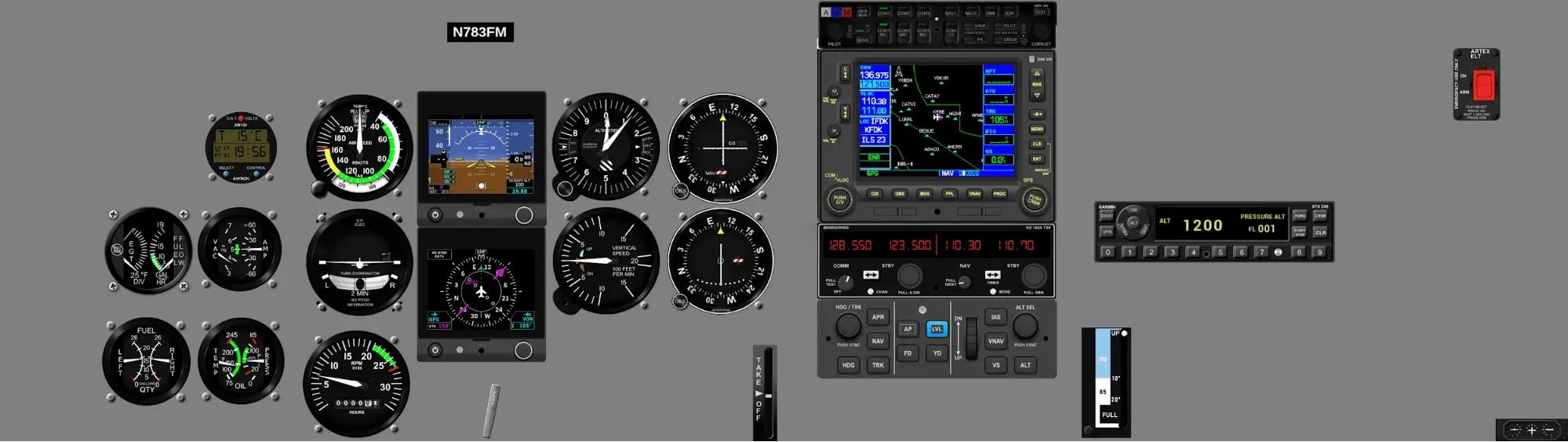The height and width of the screenshot is (442, 1568).
Task: Click the large round knob on upper PFD unit
Action: [524, 215]
